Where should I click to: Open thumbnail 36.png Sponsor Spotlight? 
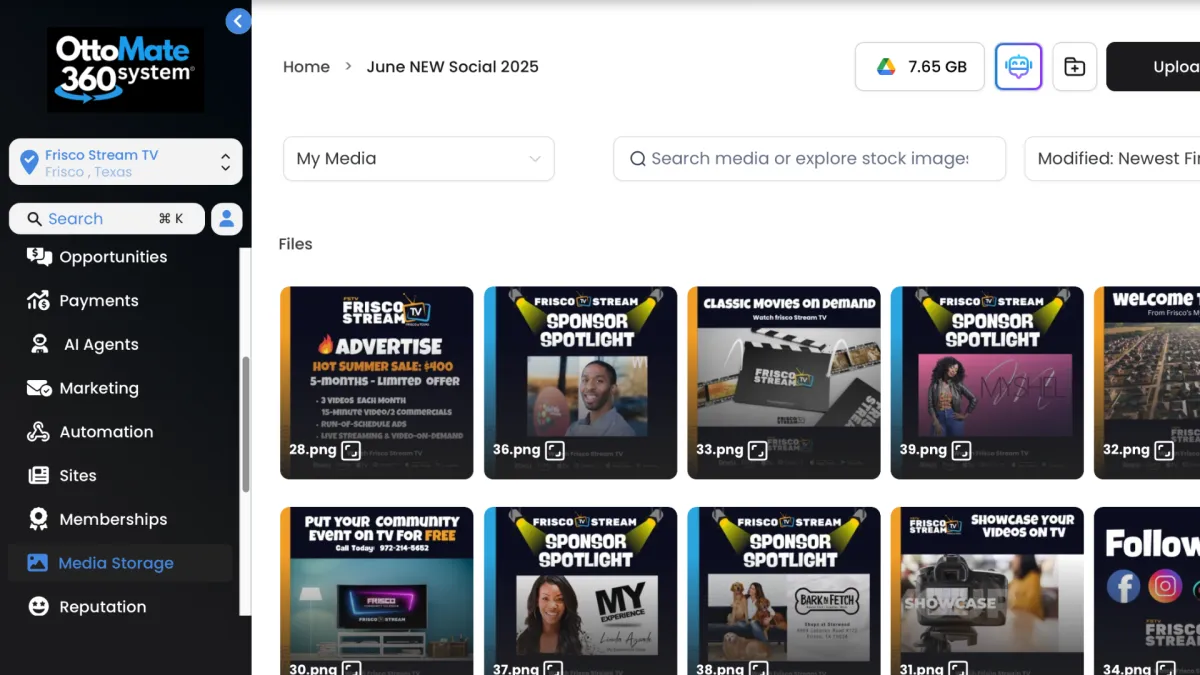[x=581, y=383]
